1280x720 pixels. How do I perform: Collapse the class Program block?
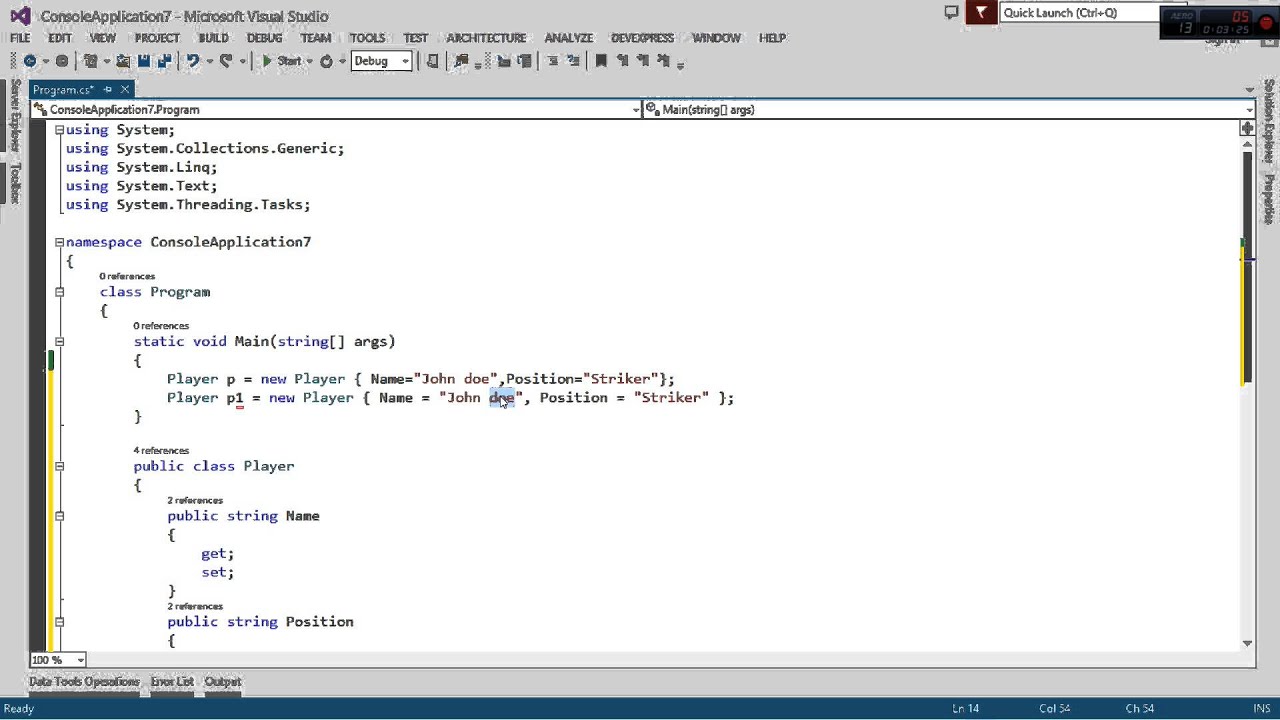pos(59,292)
